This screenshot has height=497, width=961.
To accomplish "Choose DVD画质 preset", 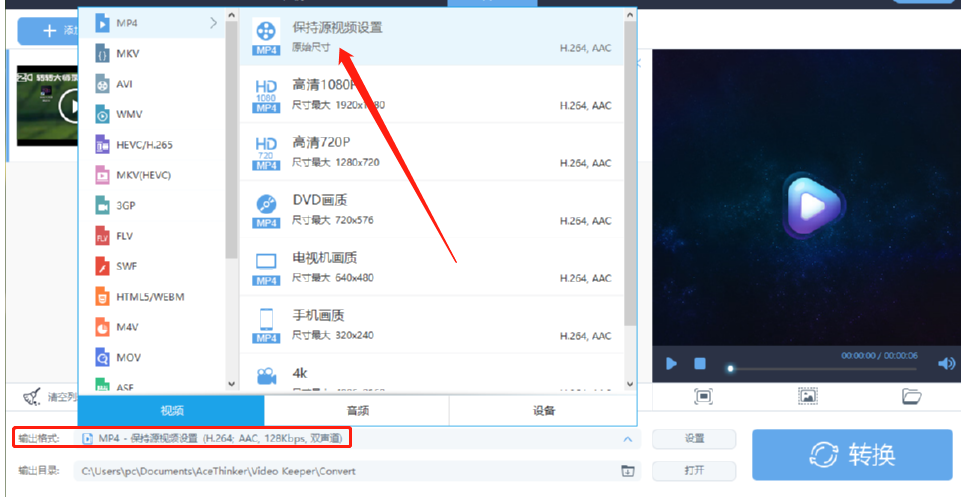I will pos(431,210).
